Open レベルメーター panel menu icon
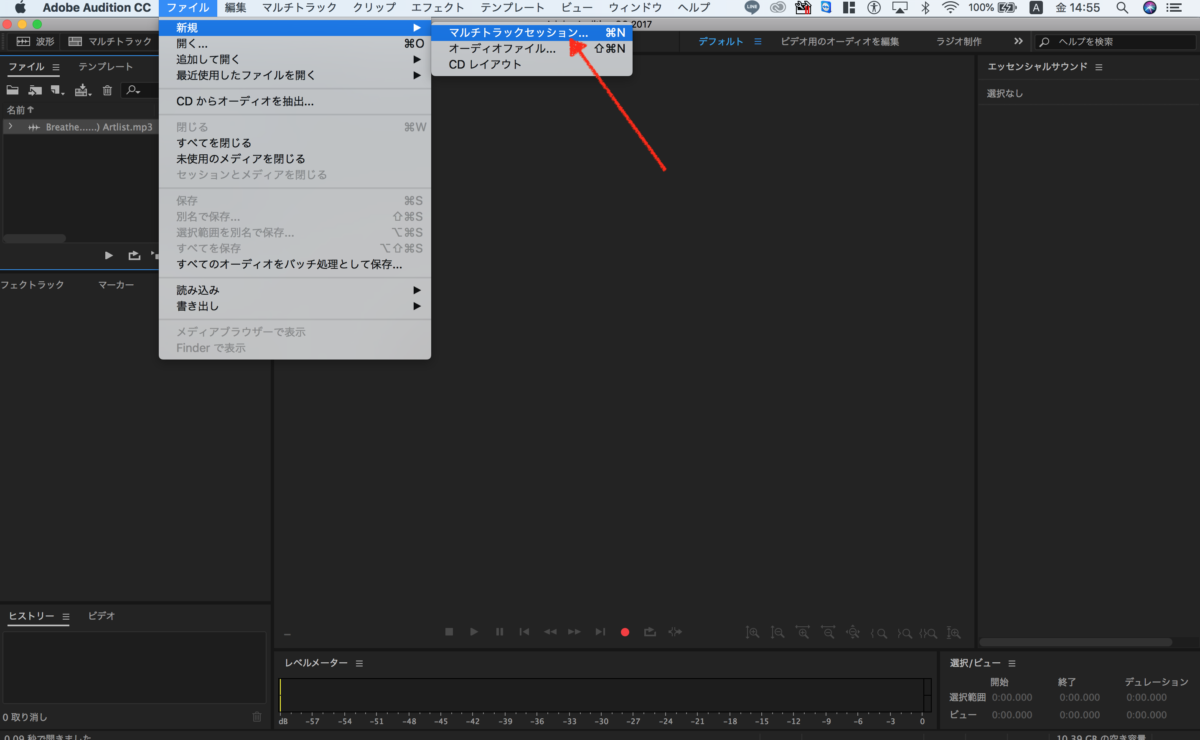Screen dimensions: 1200x740 (359, 663)
